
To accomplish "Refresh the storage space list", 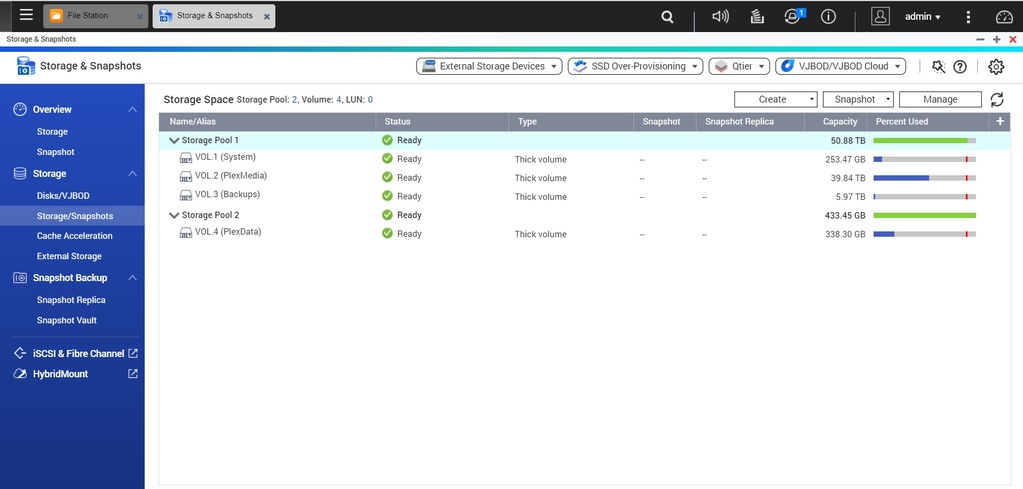I will pyautogui.click(x=997, y=99).
